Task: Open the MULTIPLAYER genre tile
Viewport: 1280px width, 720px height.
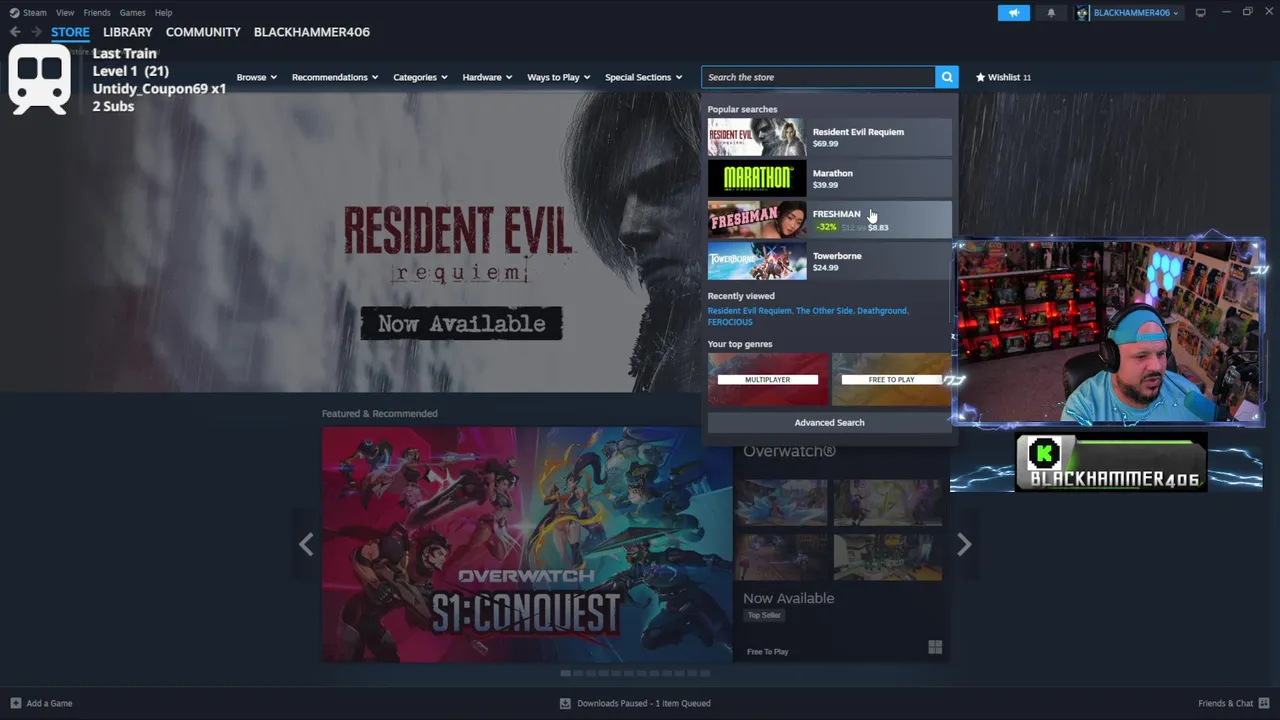Action: click(768, 379)
